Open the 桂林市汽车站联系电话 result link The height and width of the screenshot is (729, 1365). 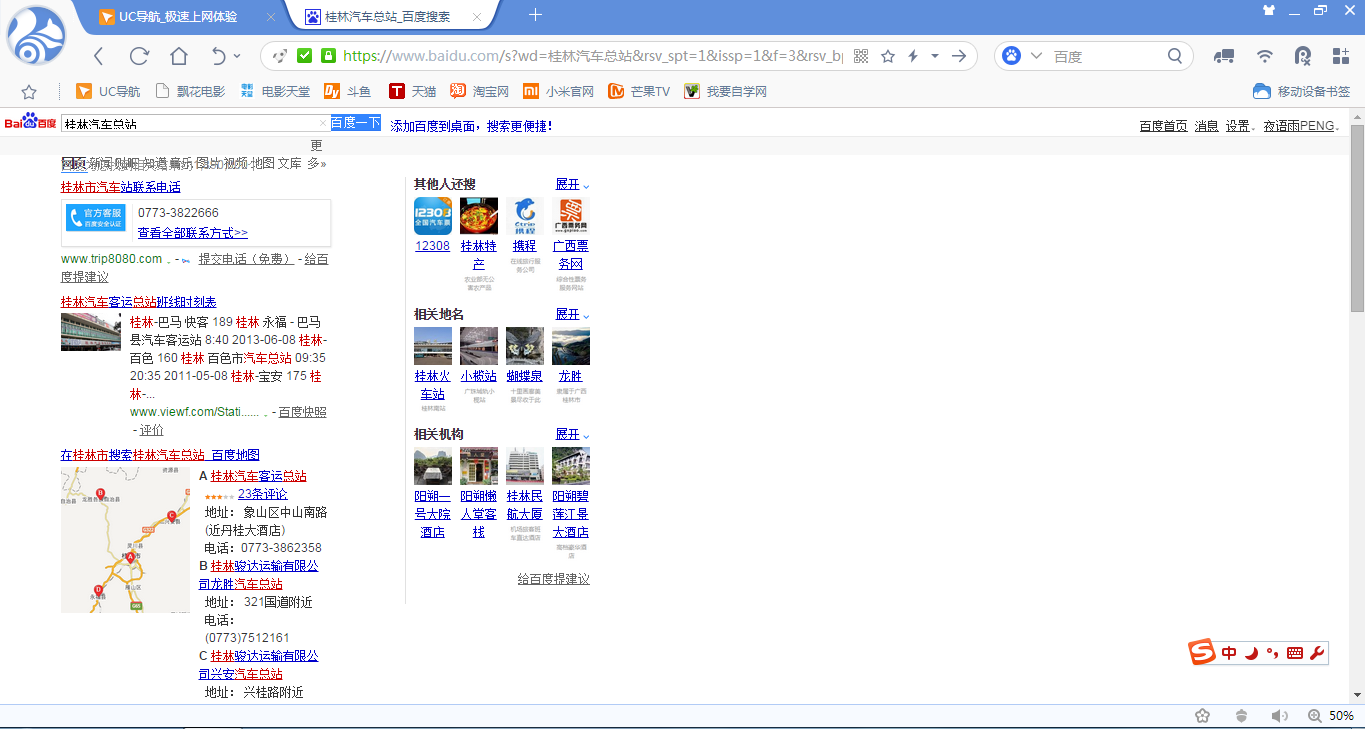point(121,187)
